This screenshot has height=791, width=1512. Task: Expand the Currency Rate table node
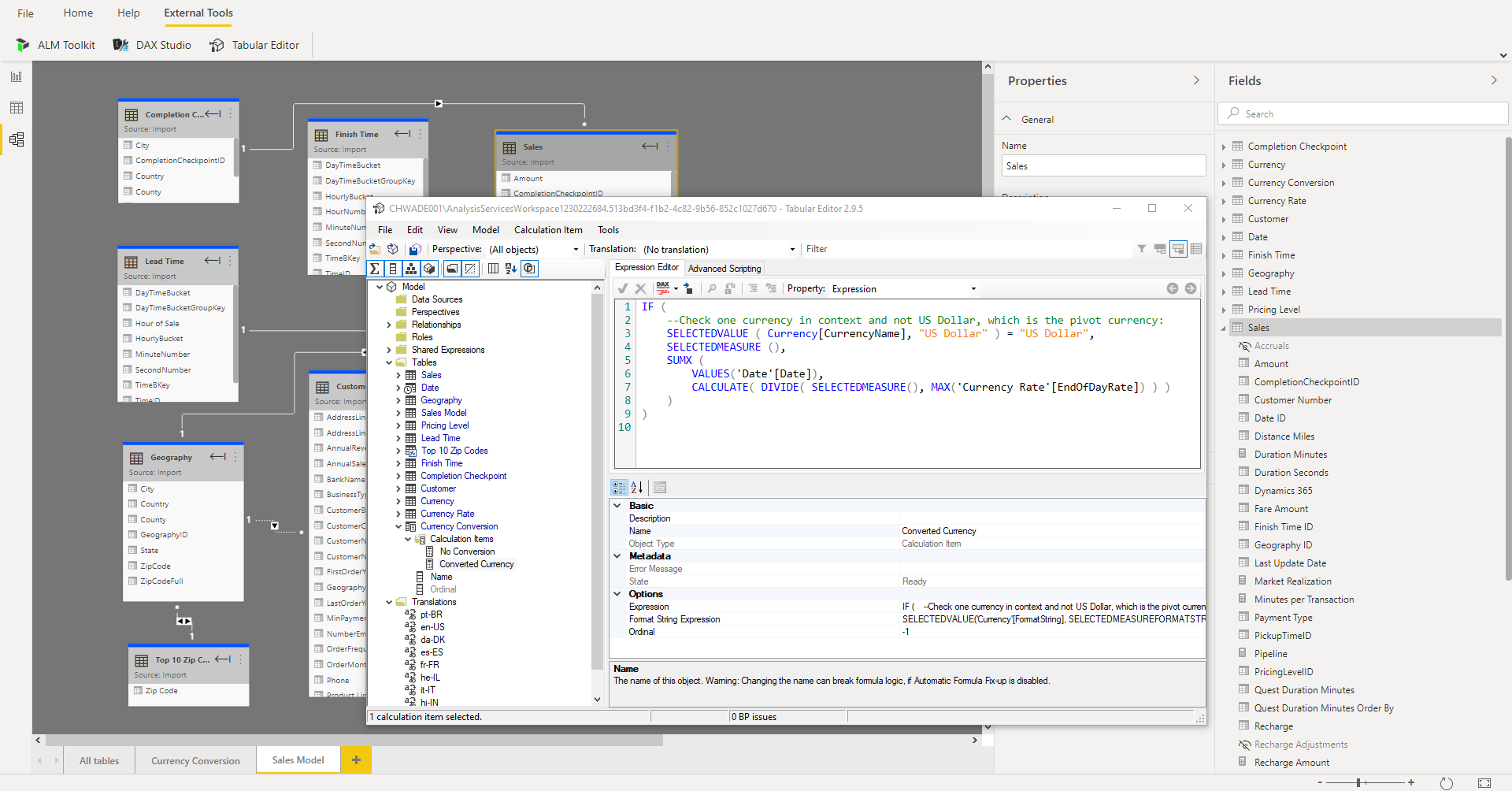pyautogui.click(x=398, y=514)
